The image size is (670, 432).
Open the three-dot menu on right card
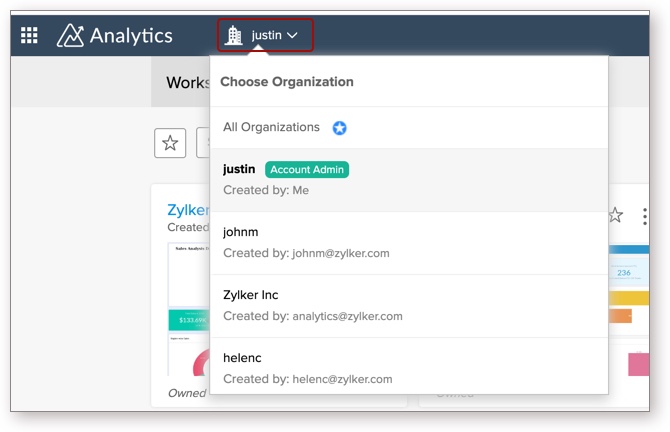644,217
